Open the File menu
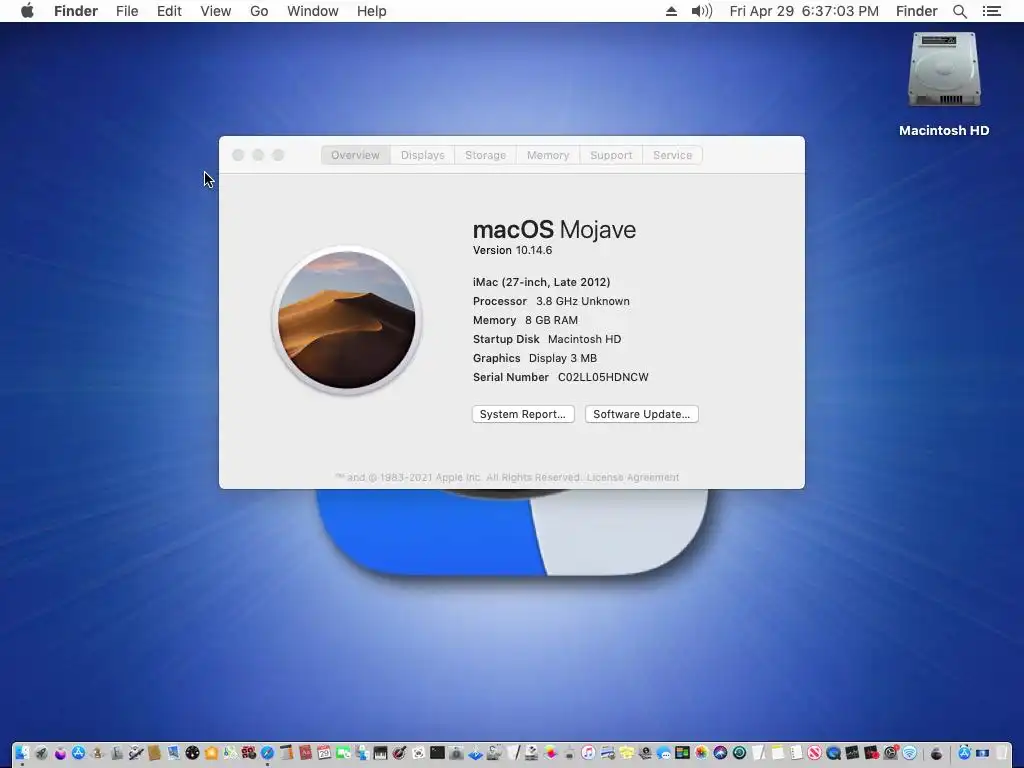 pyautogui.click(x=127, y=11)
